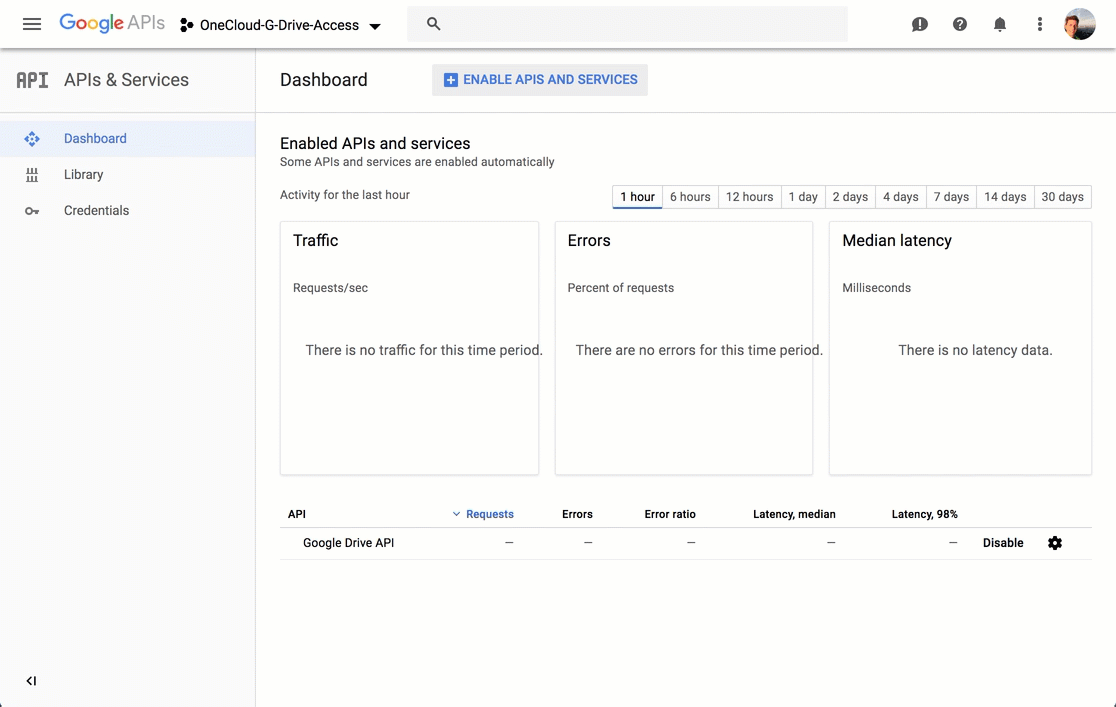This screenshot has width=1116, height=707.
Task: Go to the Dashboard sidebar item
Action: click(x=95, y=139)
